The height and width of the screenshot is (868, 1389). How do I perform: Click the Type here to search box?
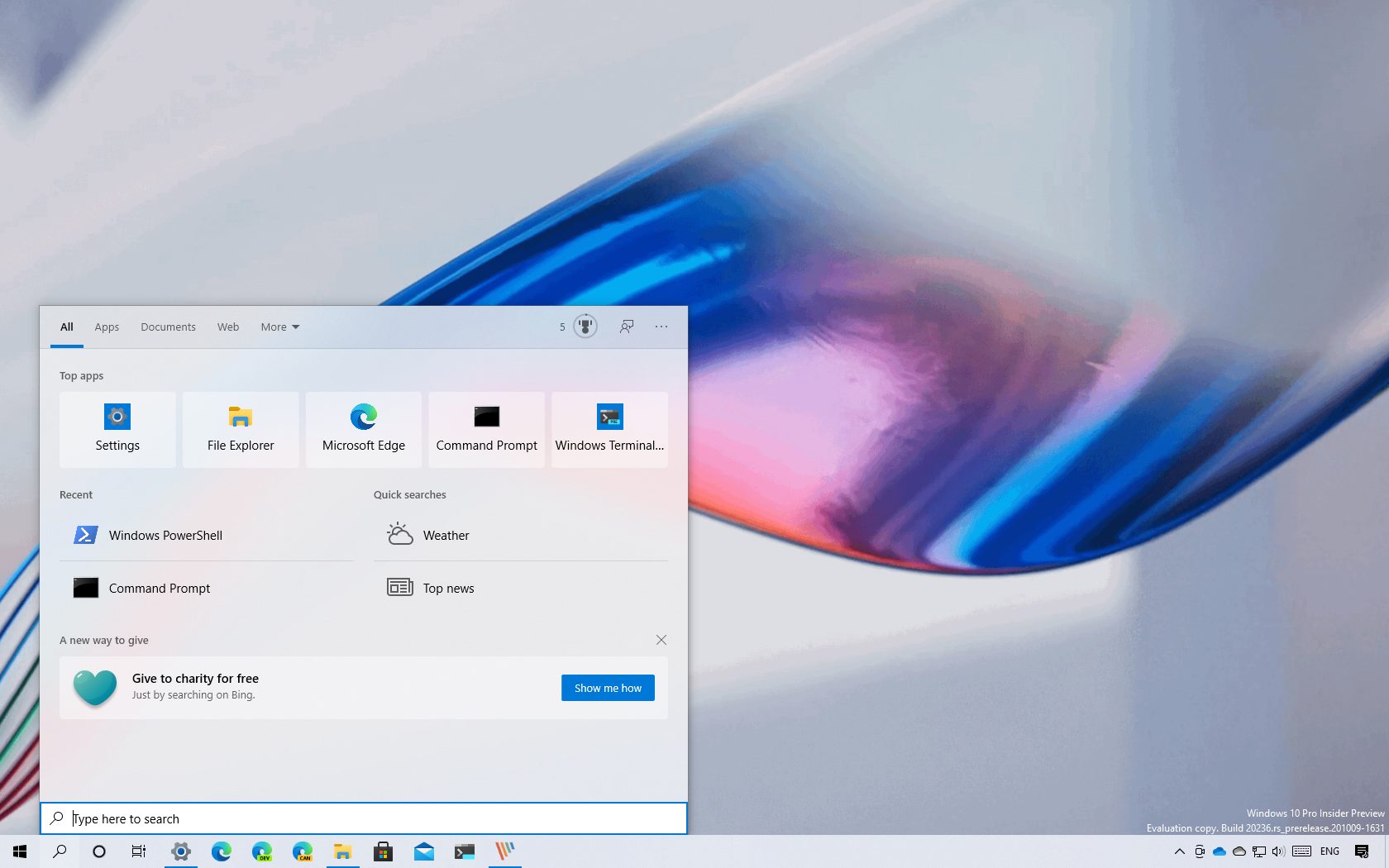[364, 818]
